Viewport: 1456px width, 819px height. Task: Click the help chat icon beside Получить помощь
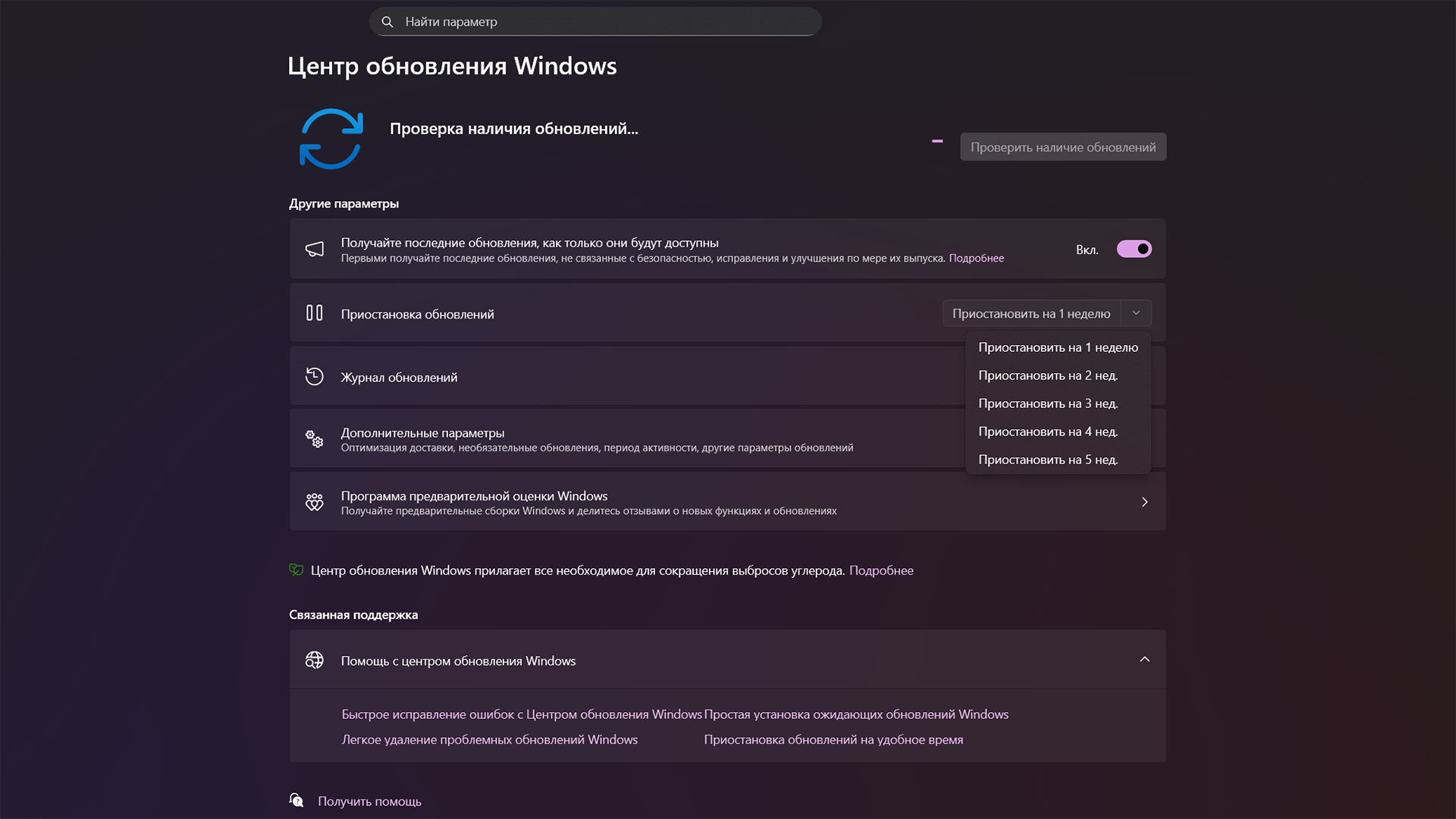[297, 801]
